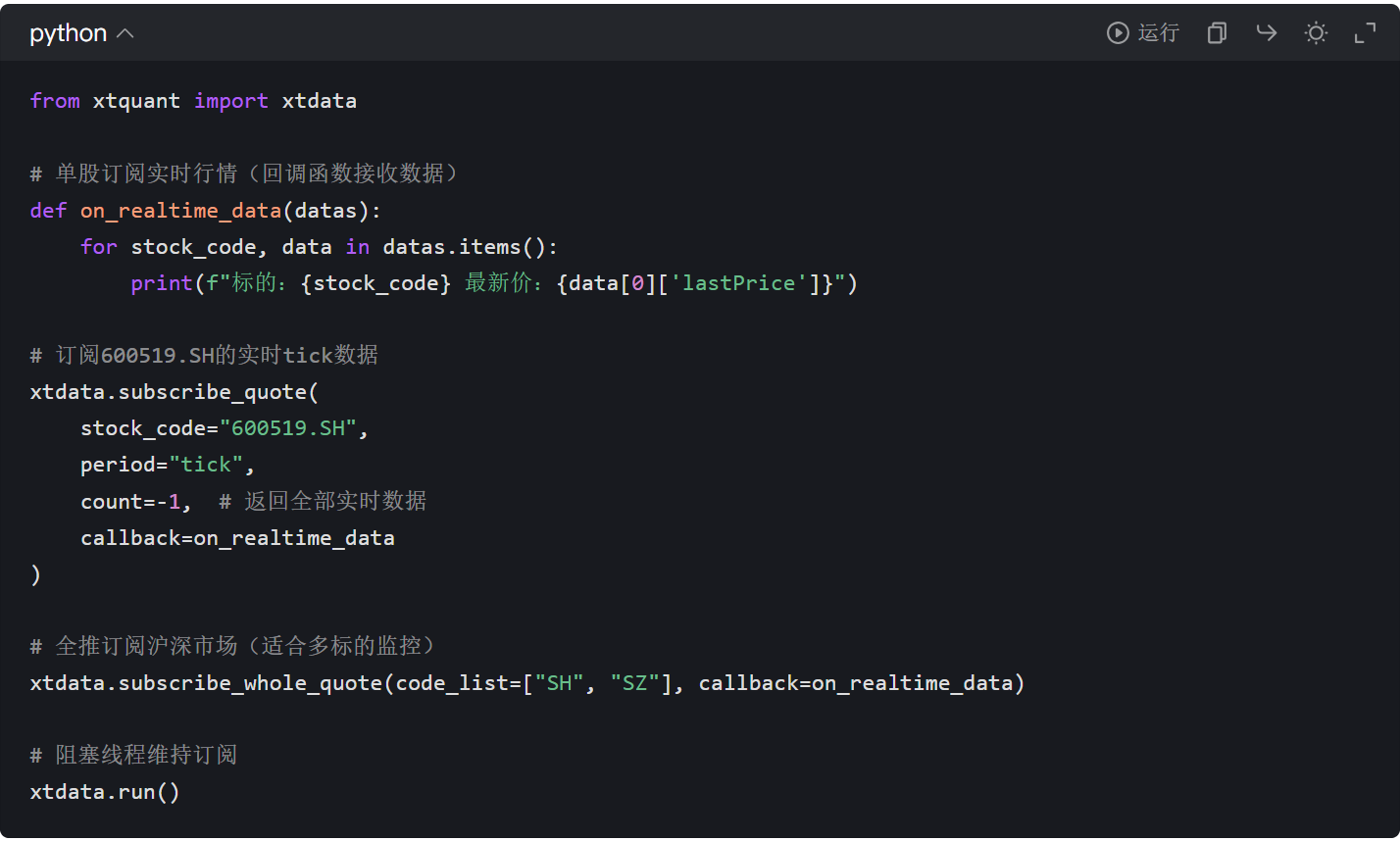Toggle light theme with the sun icon
This screenshot has height=841, width=1400.
point(1316,33)
